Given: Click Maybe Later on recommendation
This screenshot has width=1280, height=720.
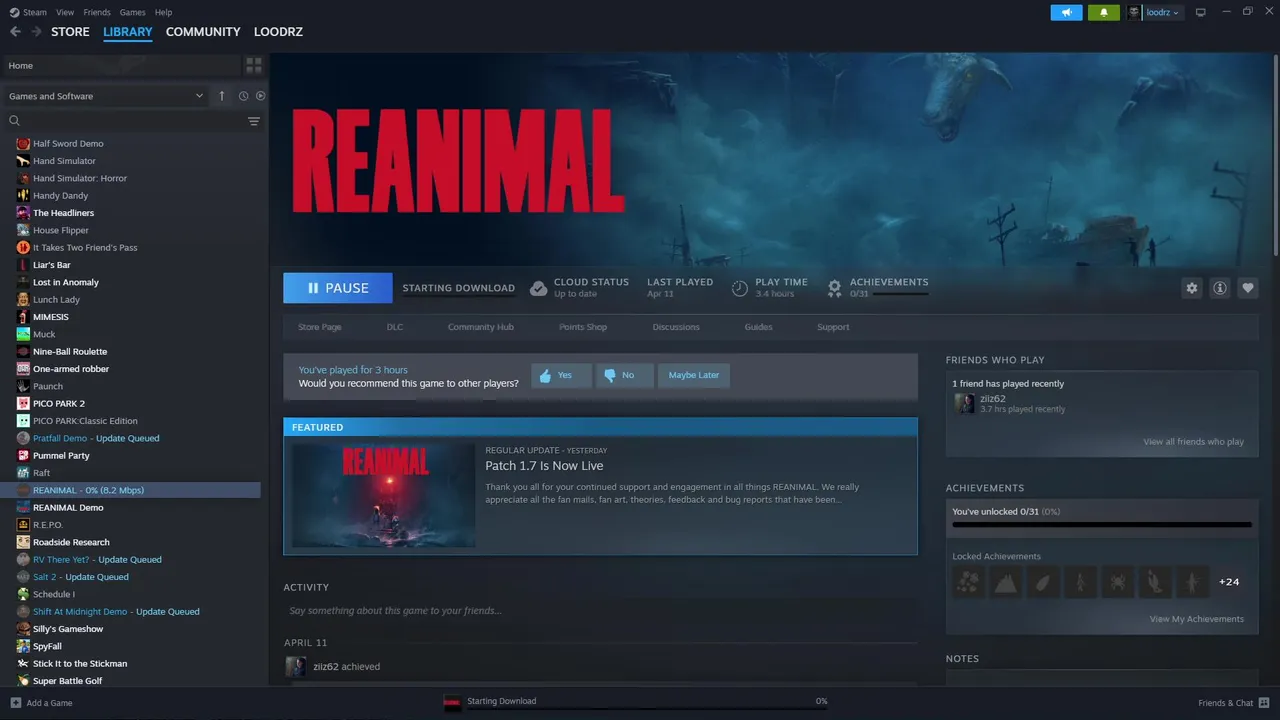Looking at the screenshot, I should click(694, 375).
